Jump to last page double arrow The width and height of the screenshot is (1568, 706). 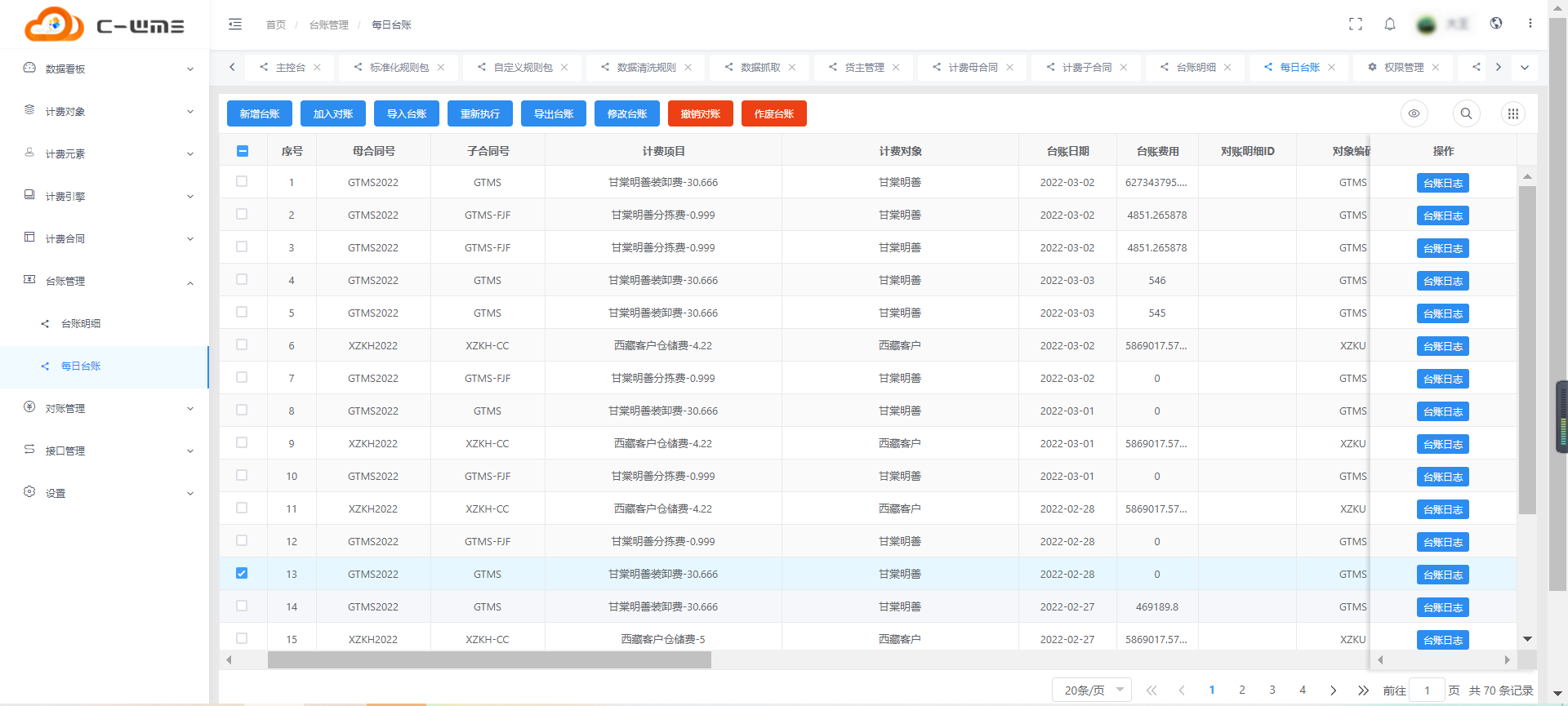pos(1364,690)
